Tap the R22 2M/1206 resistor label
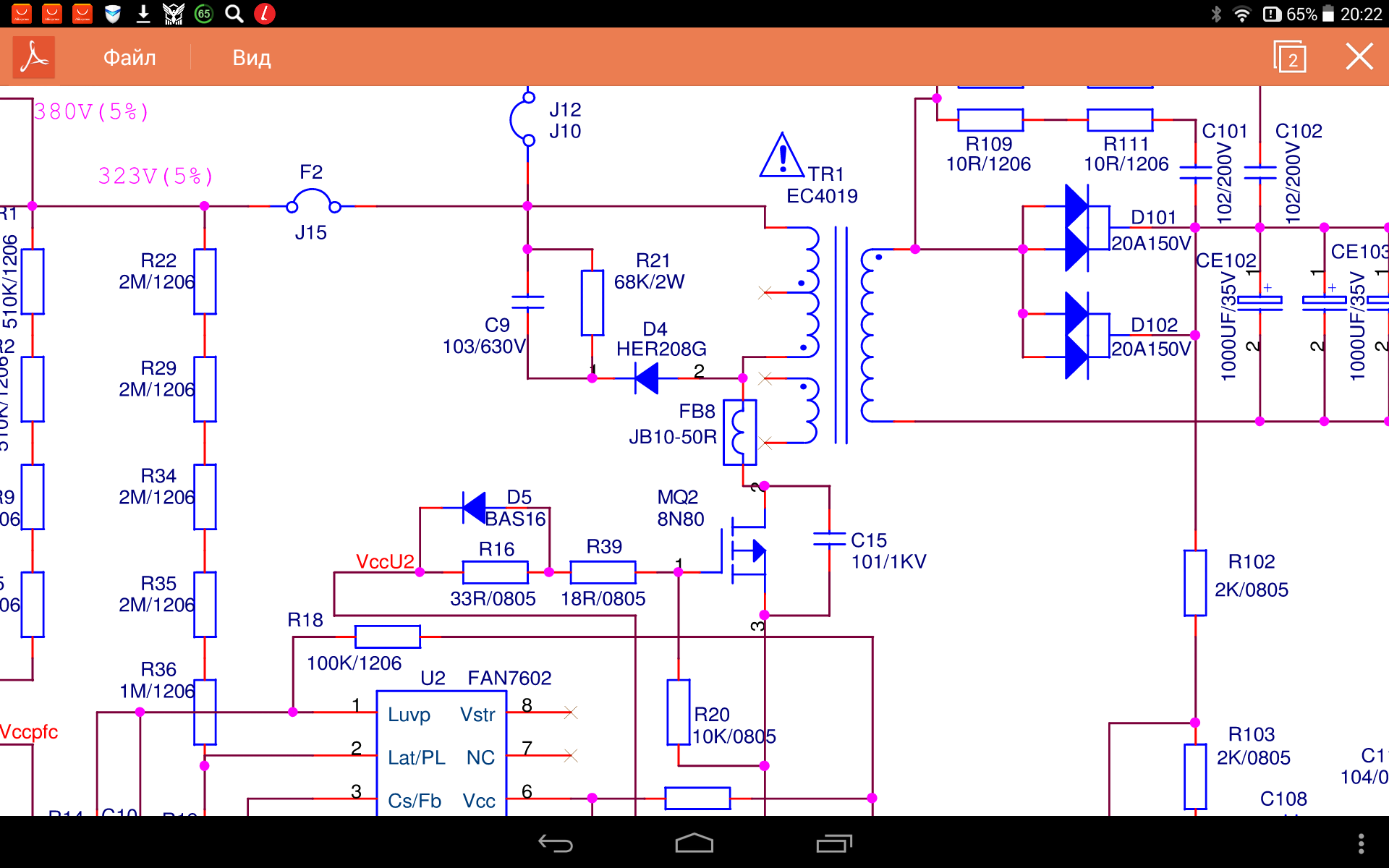 pyautogui.click(x=157, y=271)
